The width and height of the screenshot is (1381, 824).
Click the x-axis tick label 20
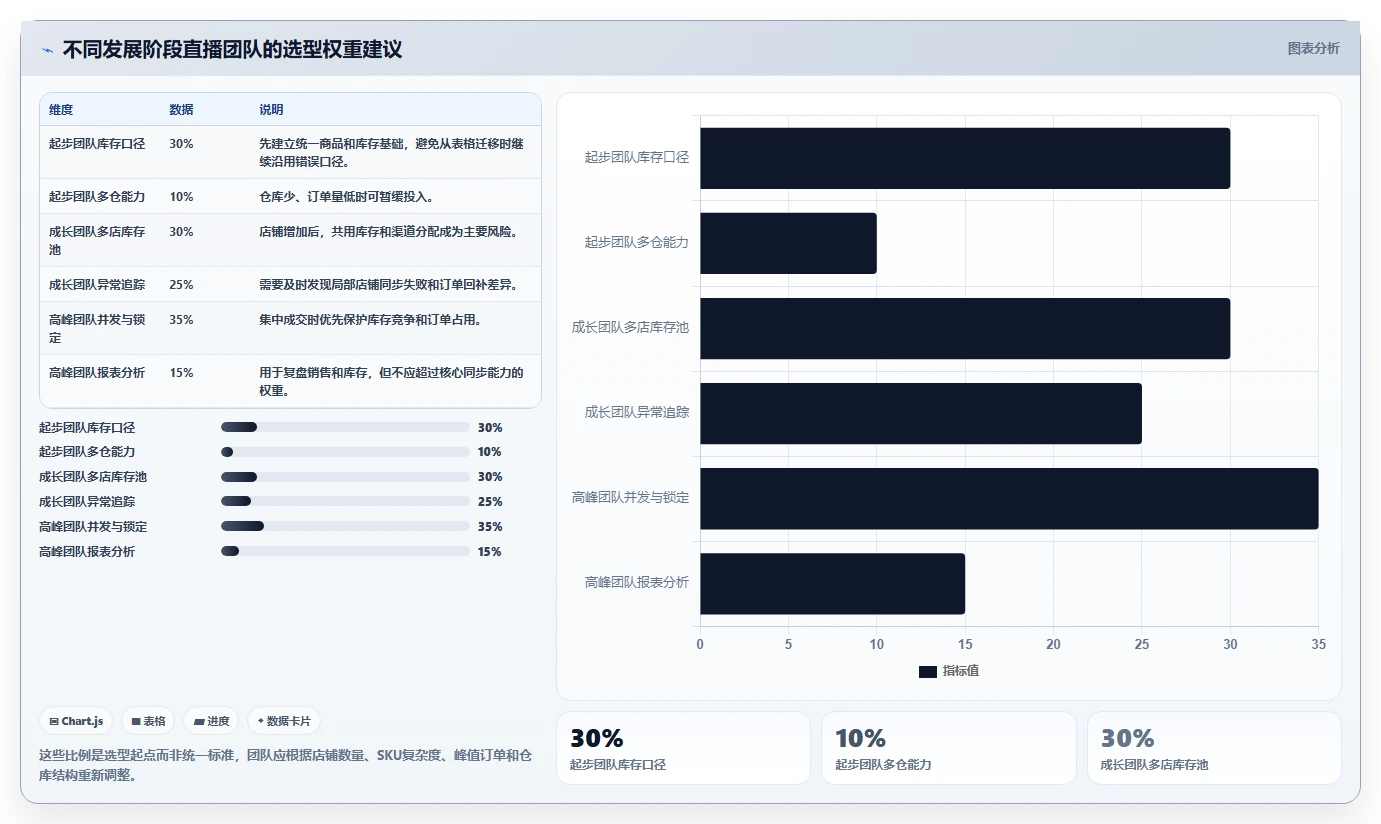[x=1053, y=645]
